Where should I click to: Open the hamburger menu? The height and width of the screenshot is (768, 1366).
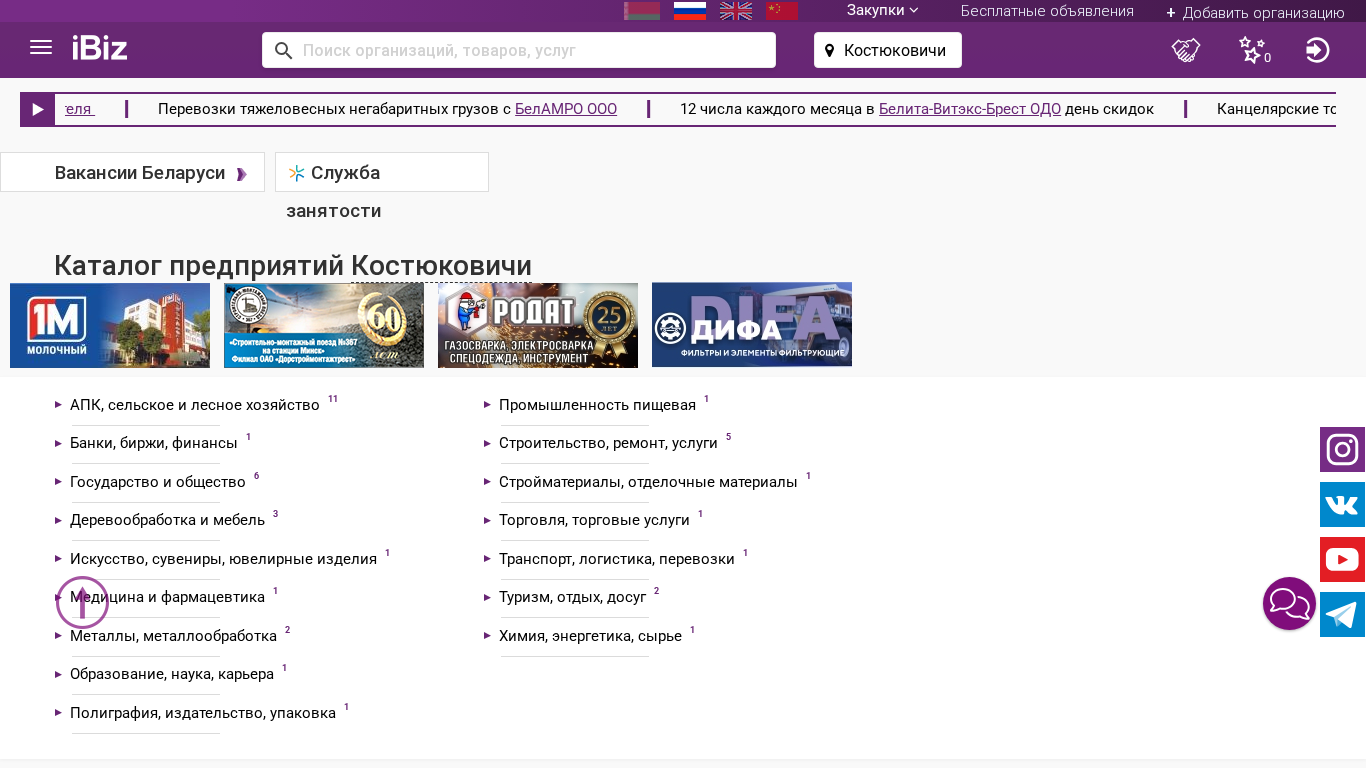point(41,48)
